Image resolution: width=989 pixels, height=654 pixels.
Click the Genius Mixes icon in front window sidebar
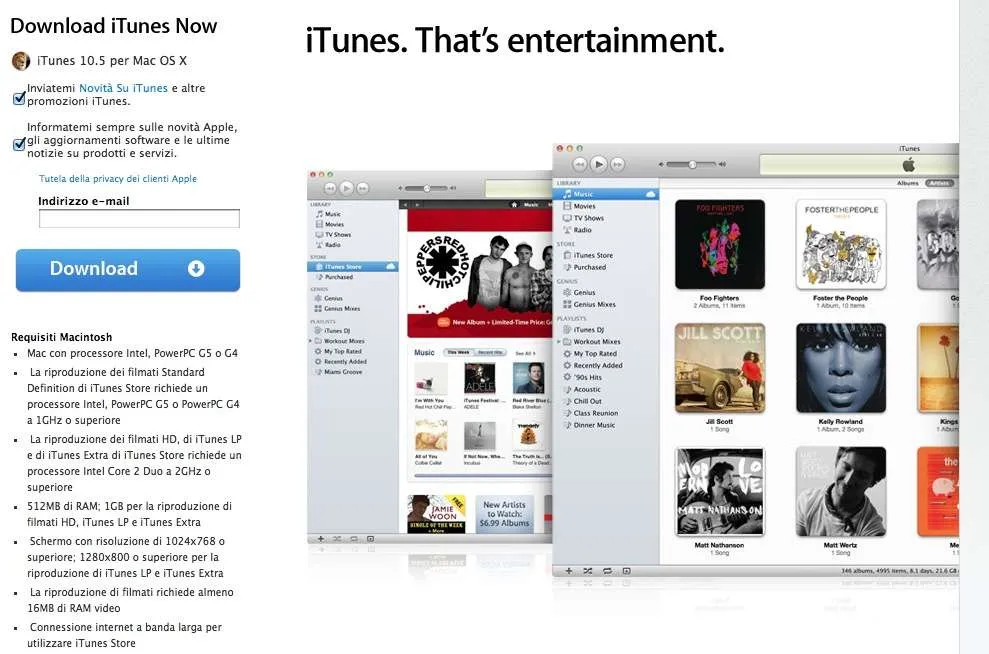567,305
